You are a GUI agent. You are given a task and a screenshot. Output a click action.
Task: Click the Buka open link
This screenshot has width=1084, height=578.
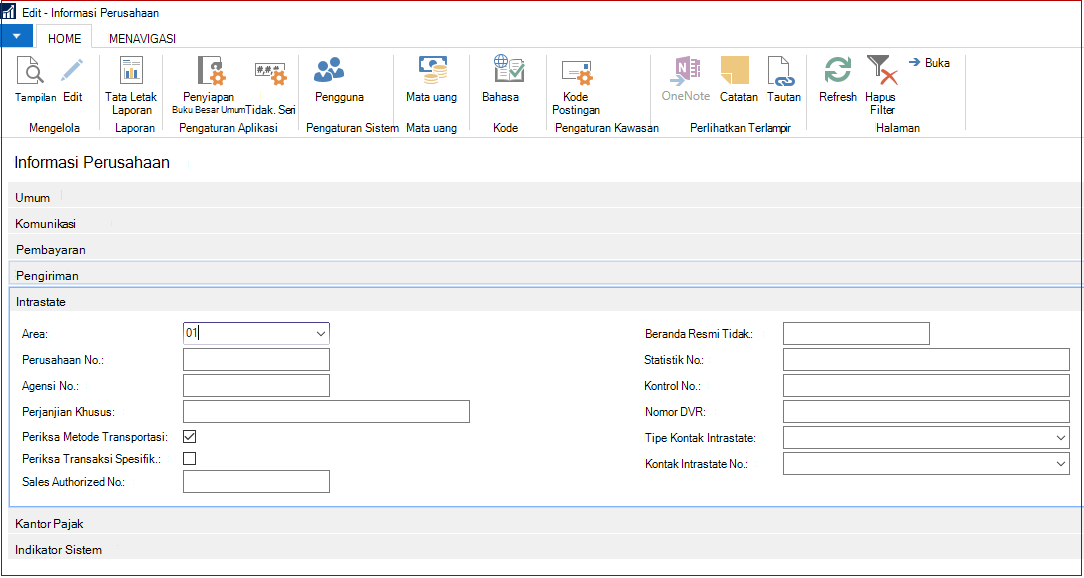point(930,63)
